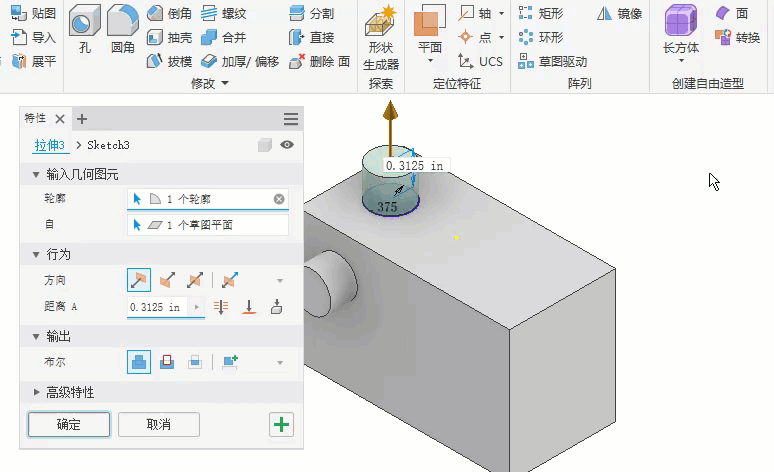This screenshot has height=472, width=774.
Task: Select the default extrude direction
Action: point(139,280)
